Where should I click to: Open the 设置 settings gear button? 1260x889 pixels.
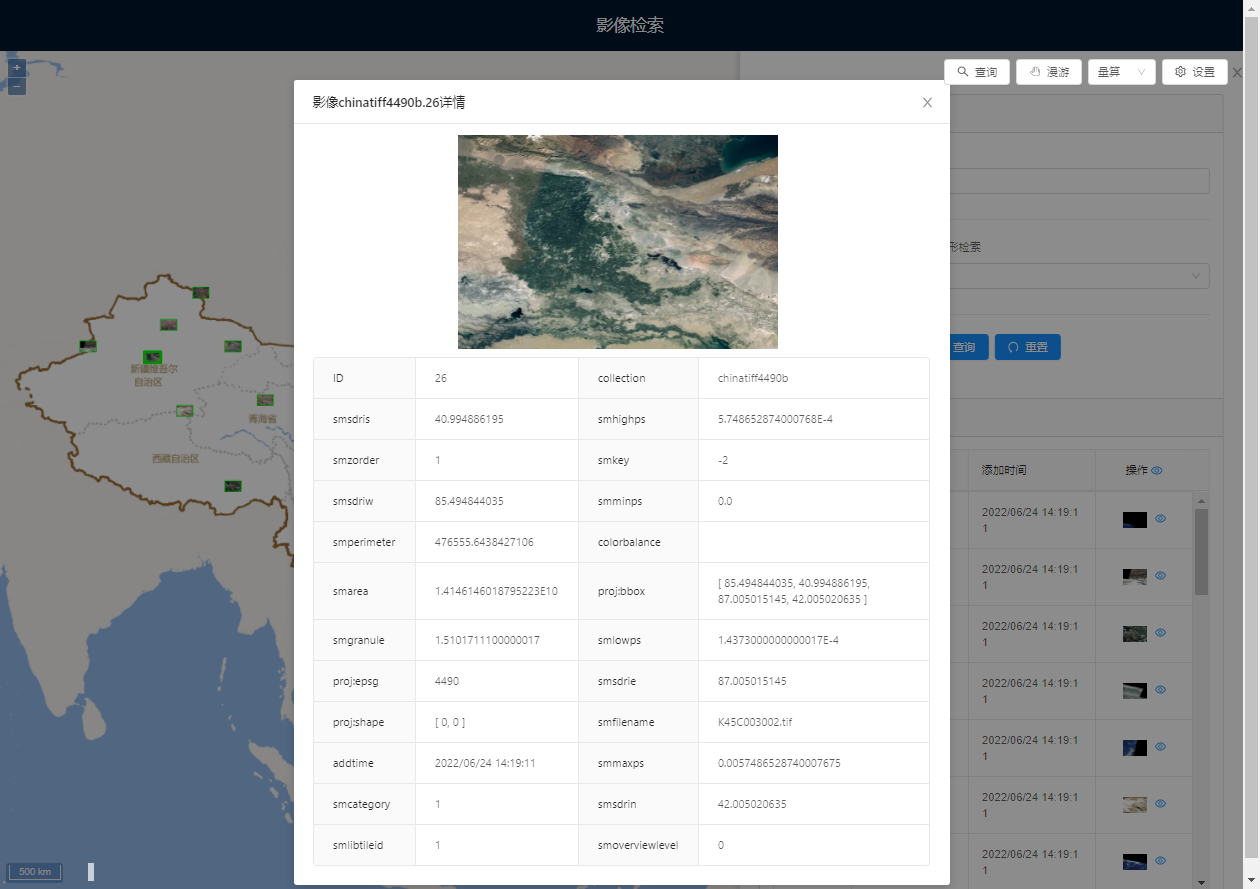1194,72
